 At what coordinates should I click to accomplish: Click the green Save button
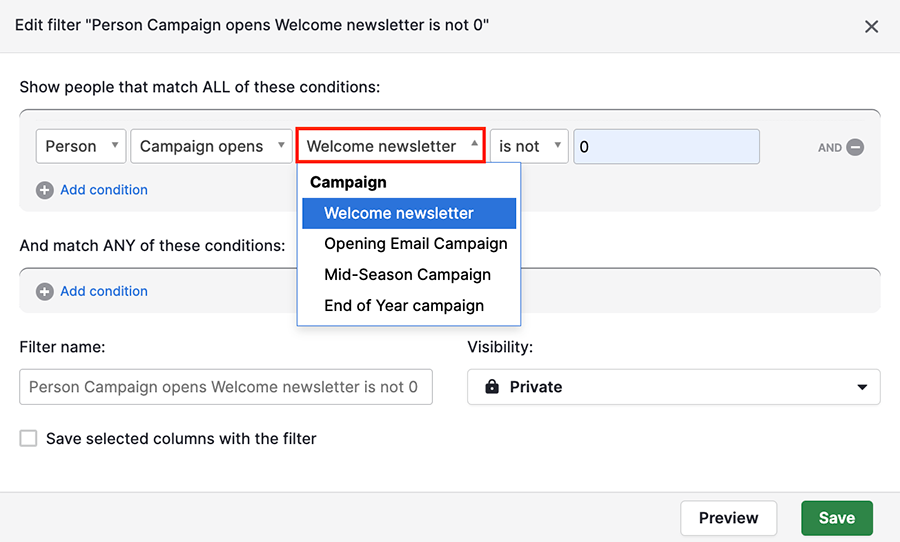click(x=837, y=518)
